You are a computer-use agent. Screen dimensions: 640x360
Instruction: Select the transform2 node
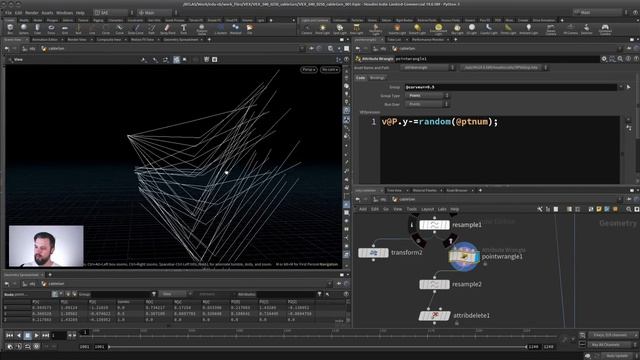[x=373, y=253]
